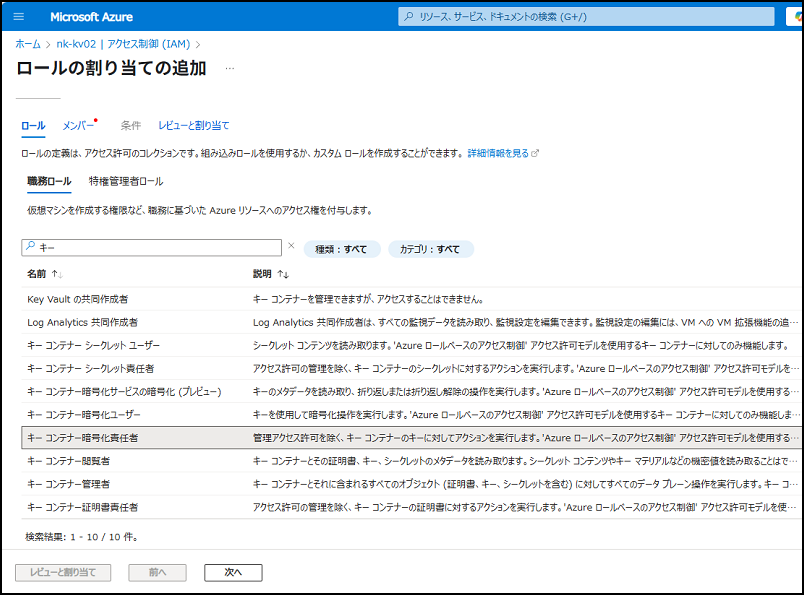Screen dimensions: 804x595
Task: Switch to the 条件 tab
Action: 130,126
